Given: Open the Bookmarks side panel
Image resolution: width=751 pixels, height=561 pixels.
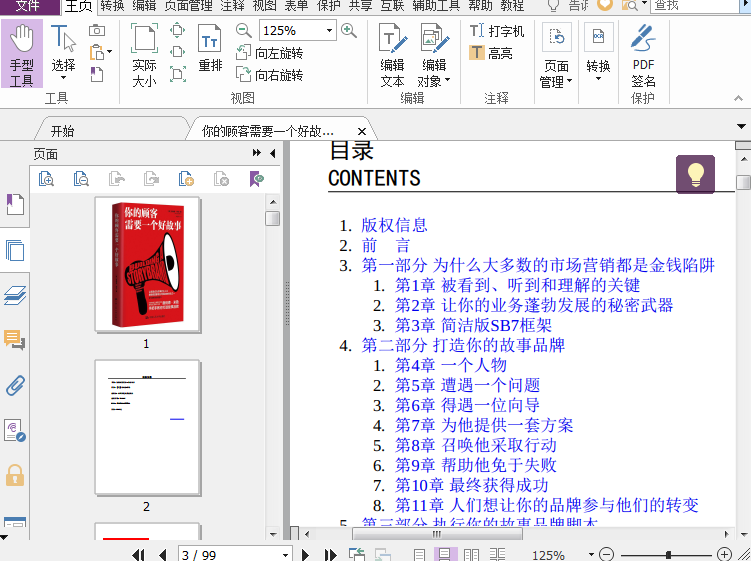Looking at the screenshot, I should click(x=15, y=205).
